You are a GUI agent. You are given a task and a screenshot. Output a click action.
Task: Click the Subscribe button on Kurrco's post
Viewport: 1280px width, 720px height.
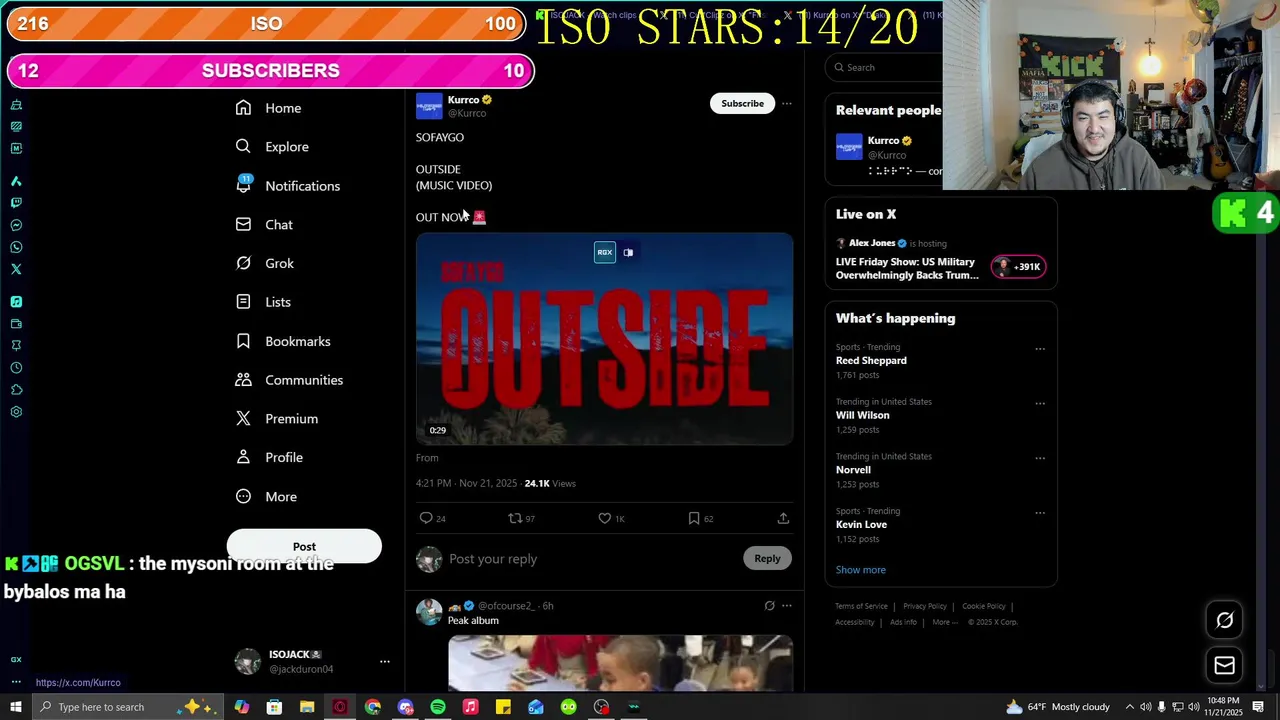click(742, 103)
